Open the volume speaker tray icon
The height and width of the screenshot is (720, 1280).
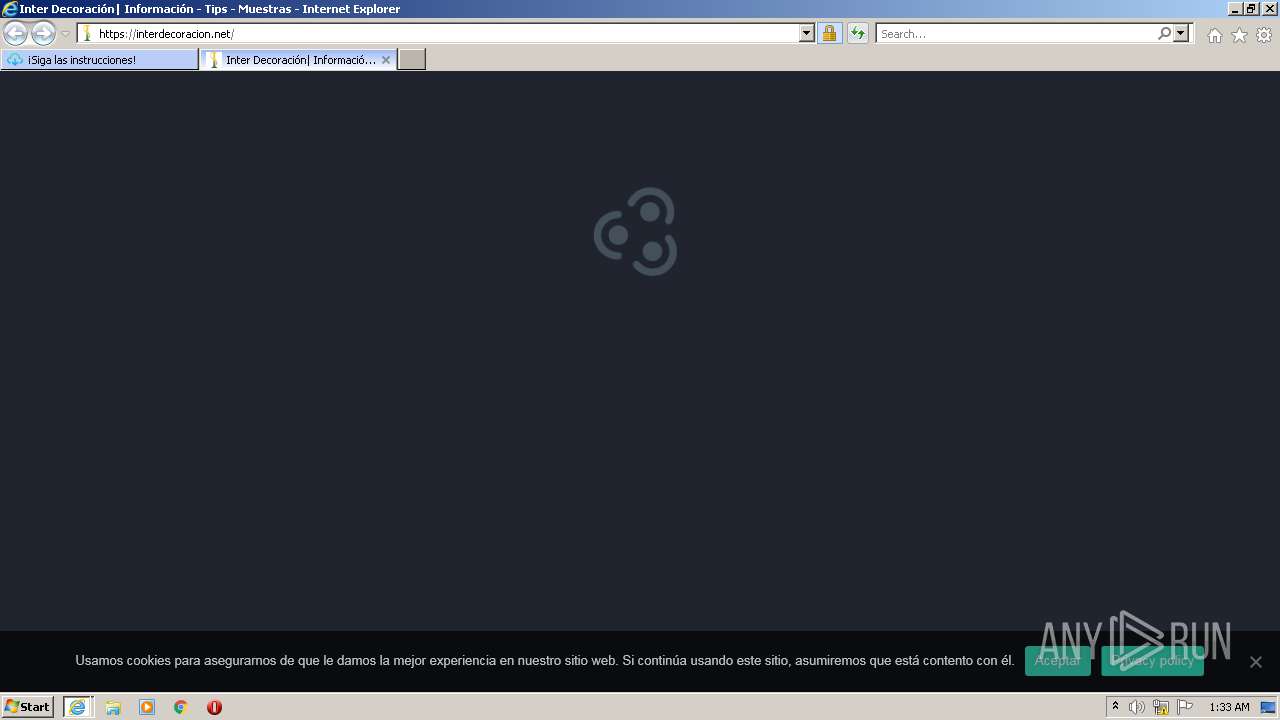pyautogui.click(x=1137, y=707)
